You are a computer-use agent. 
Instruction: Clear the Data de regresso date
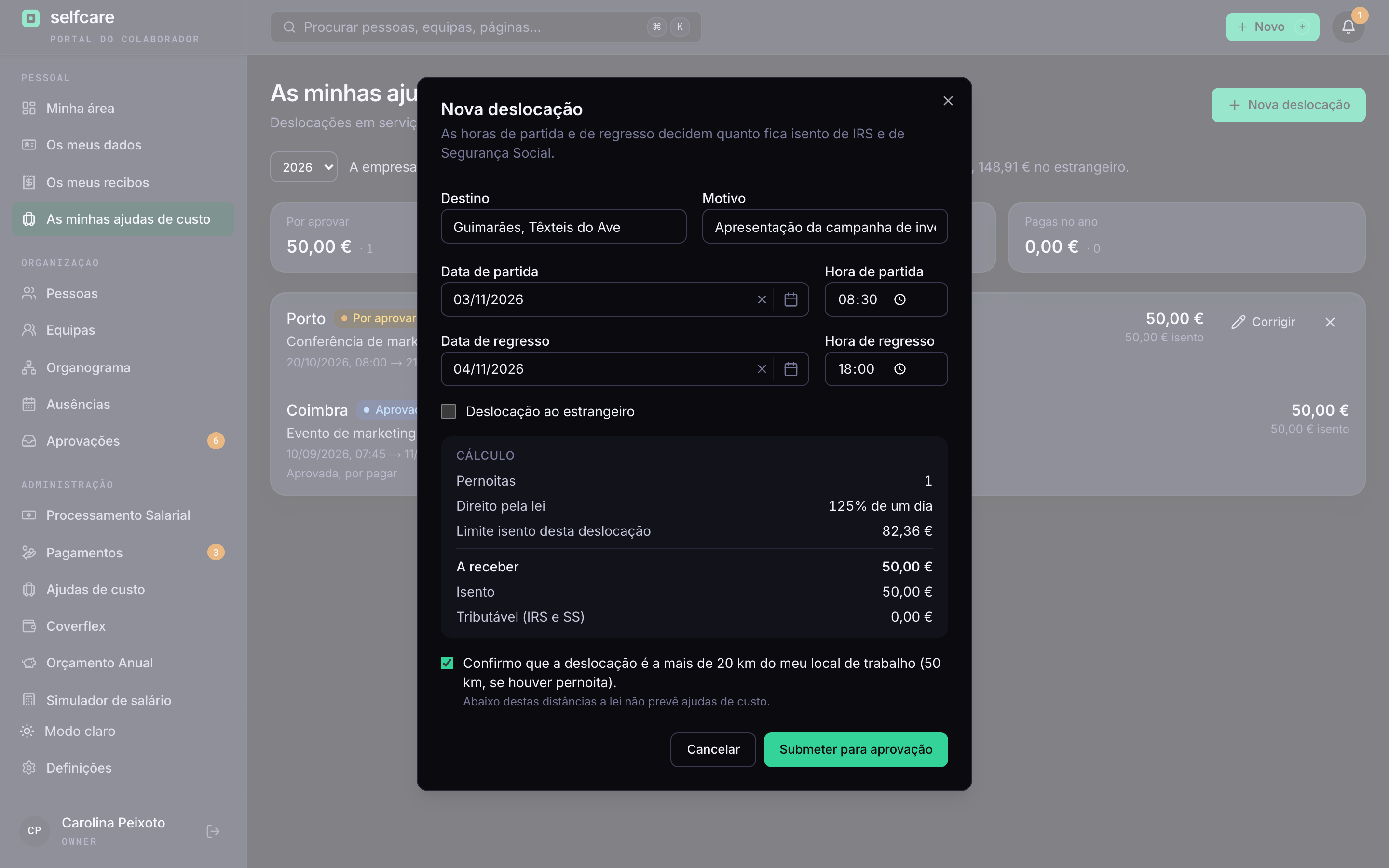pos(762,369)
